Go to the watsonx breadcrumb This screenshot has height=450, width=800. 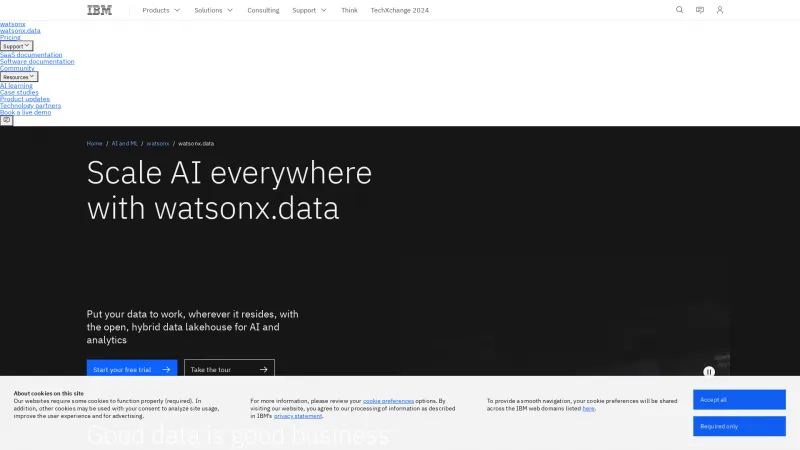158,143
